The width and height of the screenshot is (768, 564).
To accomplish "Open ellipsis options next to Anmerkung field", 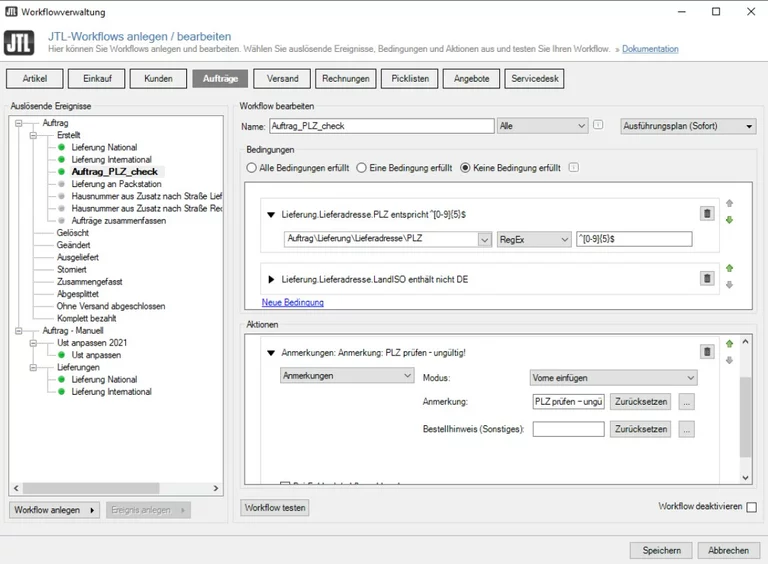I will click(686, 402).
